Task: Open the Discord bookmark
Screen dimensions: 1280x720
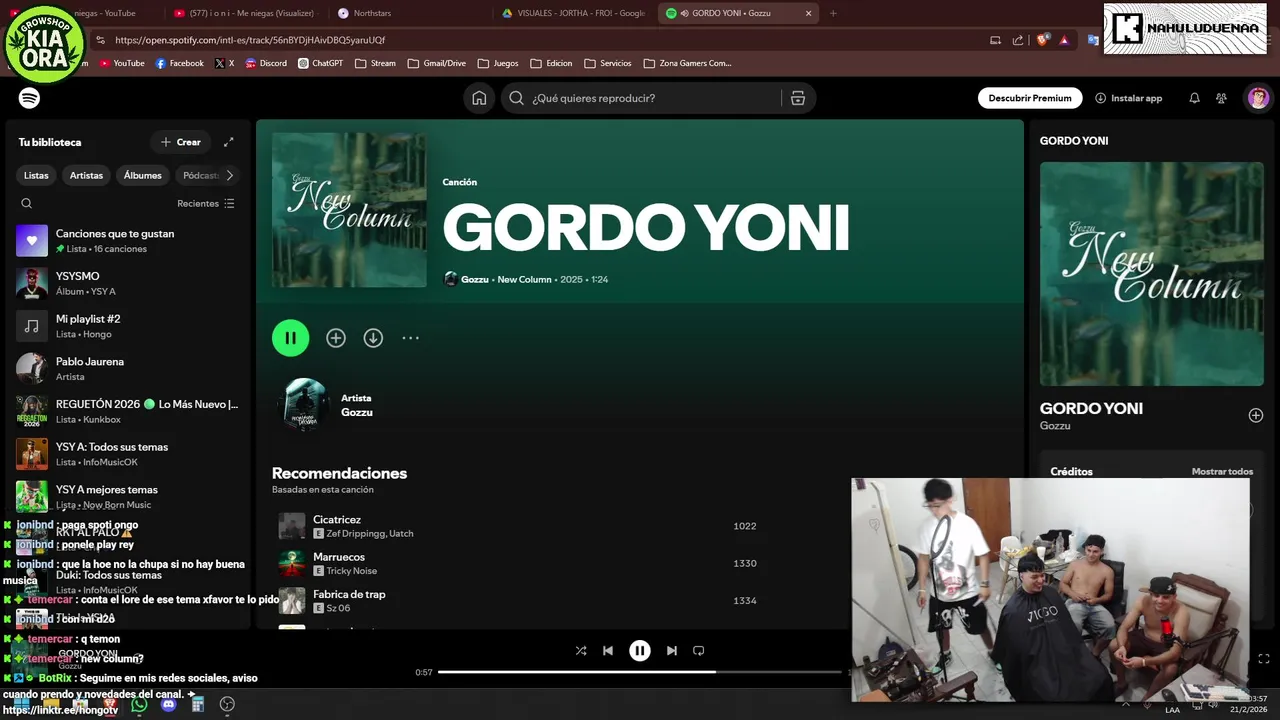Action: pyautogui.click(x=265, y=63)
